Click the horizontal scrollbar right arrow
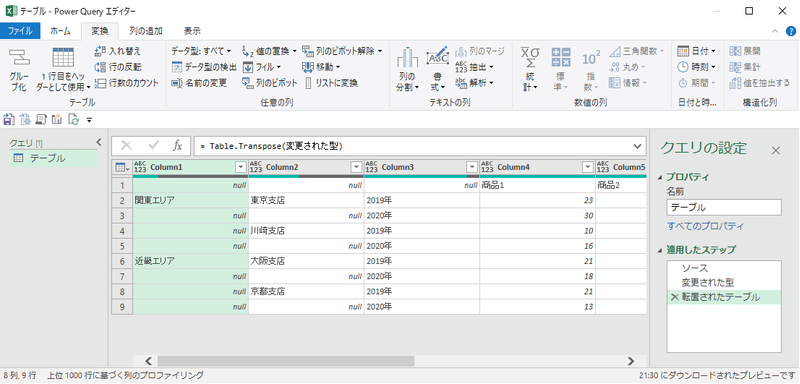 [631, 361]
